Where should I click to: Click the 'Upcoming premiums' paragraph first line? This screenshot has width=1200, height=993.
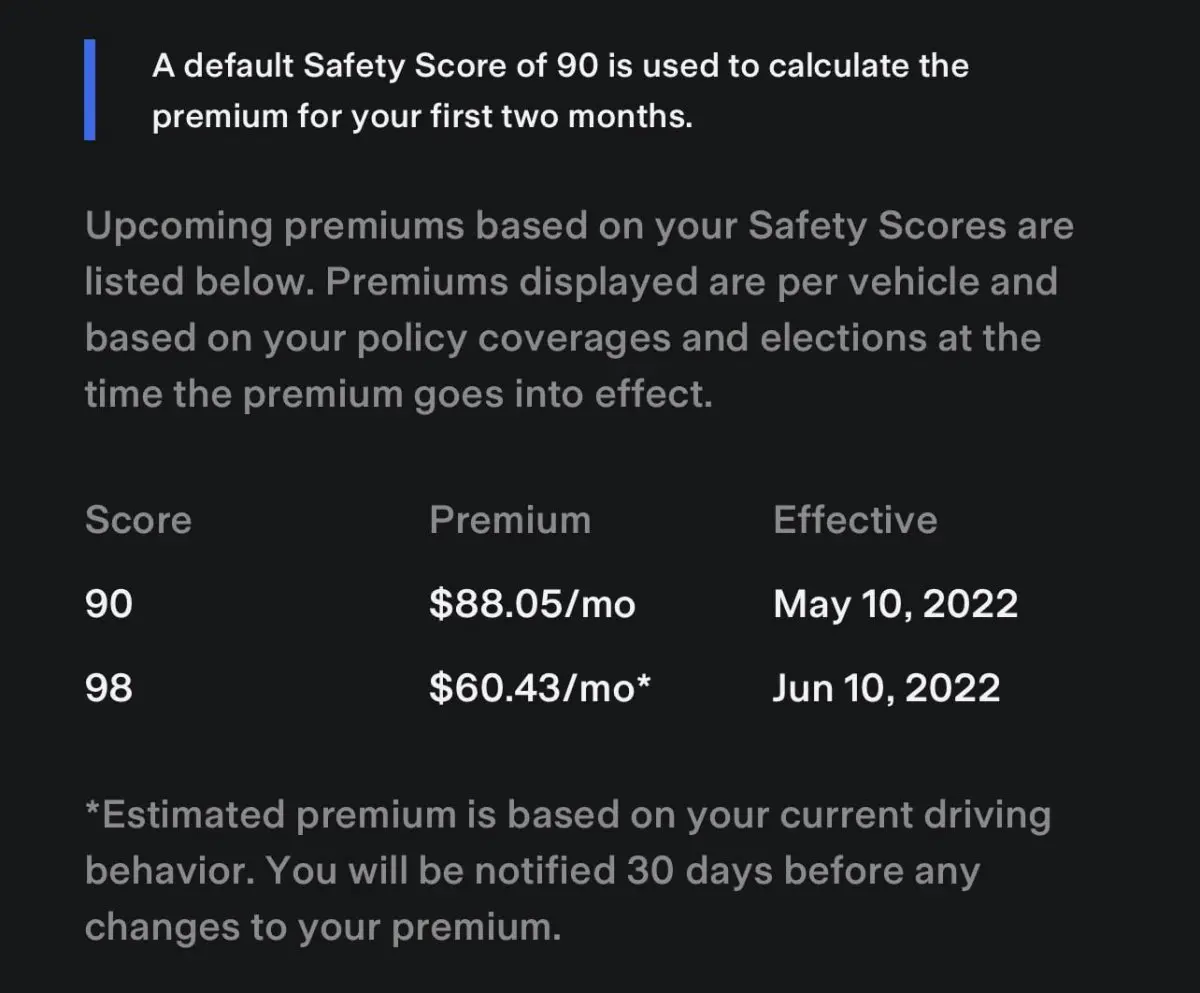pyautogui.click(x=578, y=226)
